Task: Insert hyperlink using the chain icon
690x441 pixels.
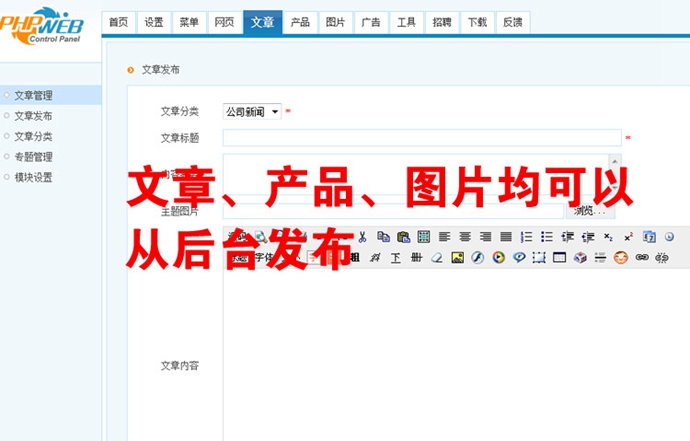Action: (x=642, y=257)
